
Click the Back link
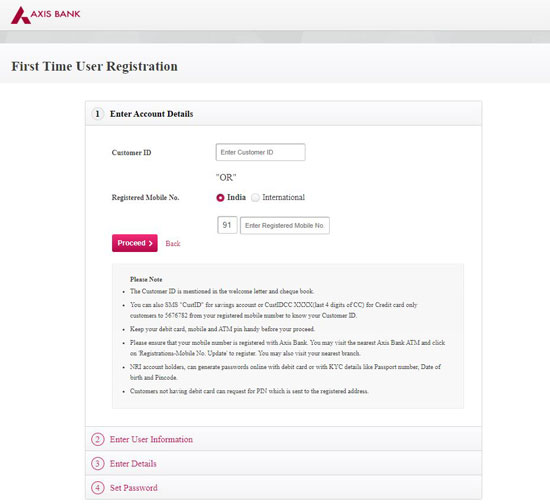coord(173,243)
